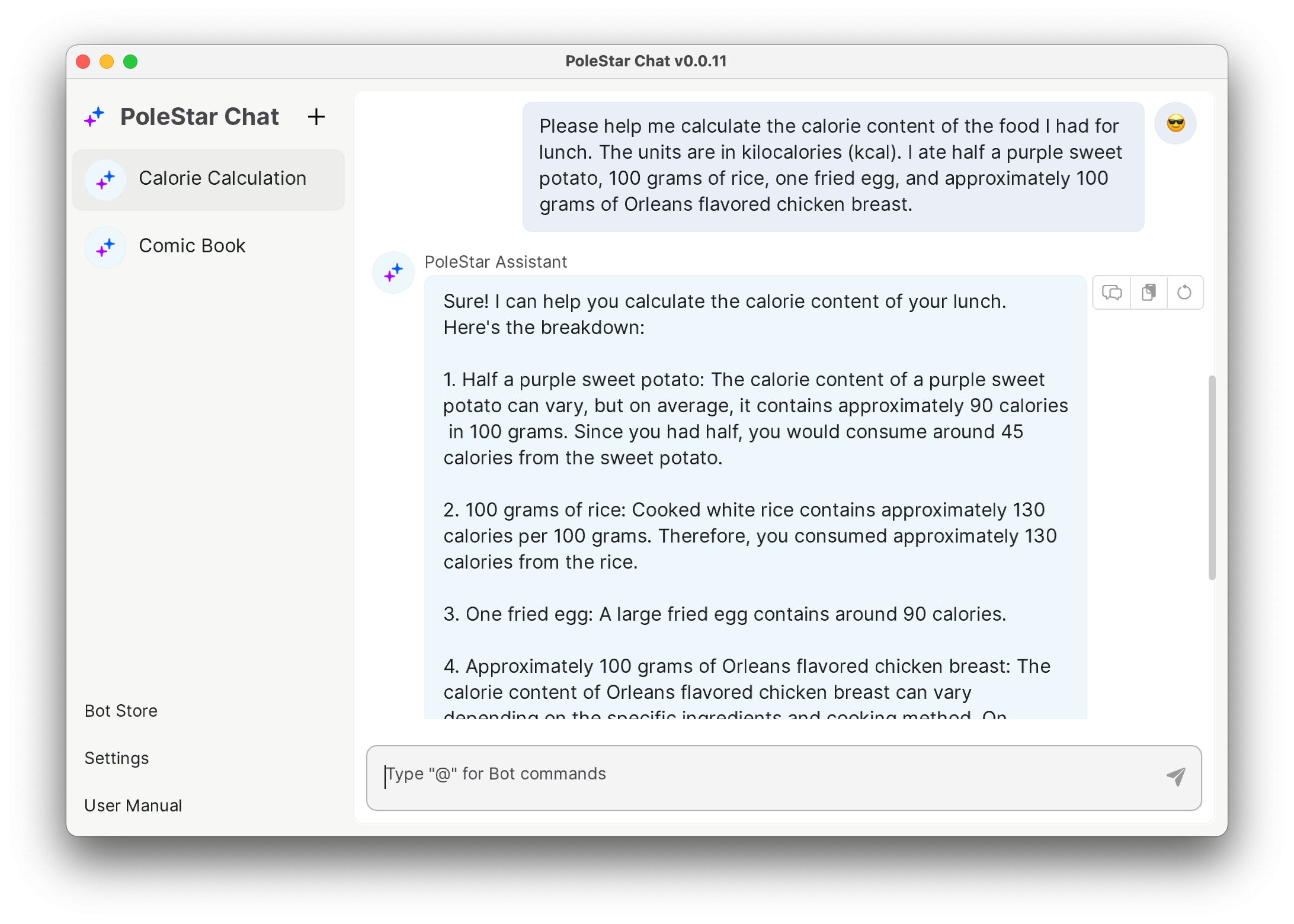Click the sparkle icon beside Calorie Calculation

[106, 179]
